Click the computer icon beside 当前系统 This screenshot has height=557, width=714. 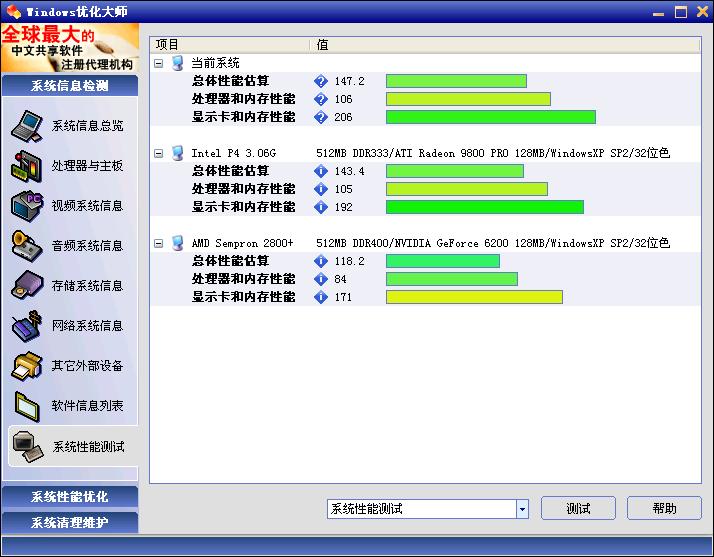point(178,63)
